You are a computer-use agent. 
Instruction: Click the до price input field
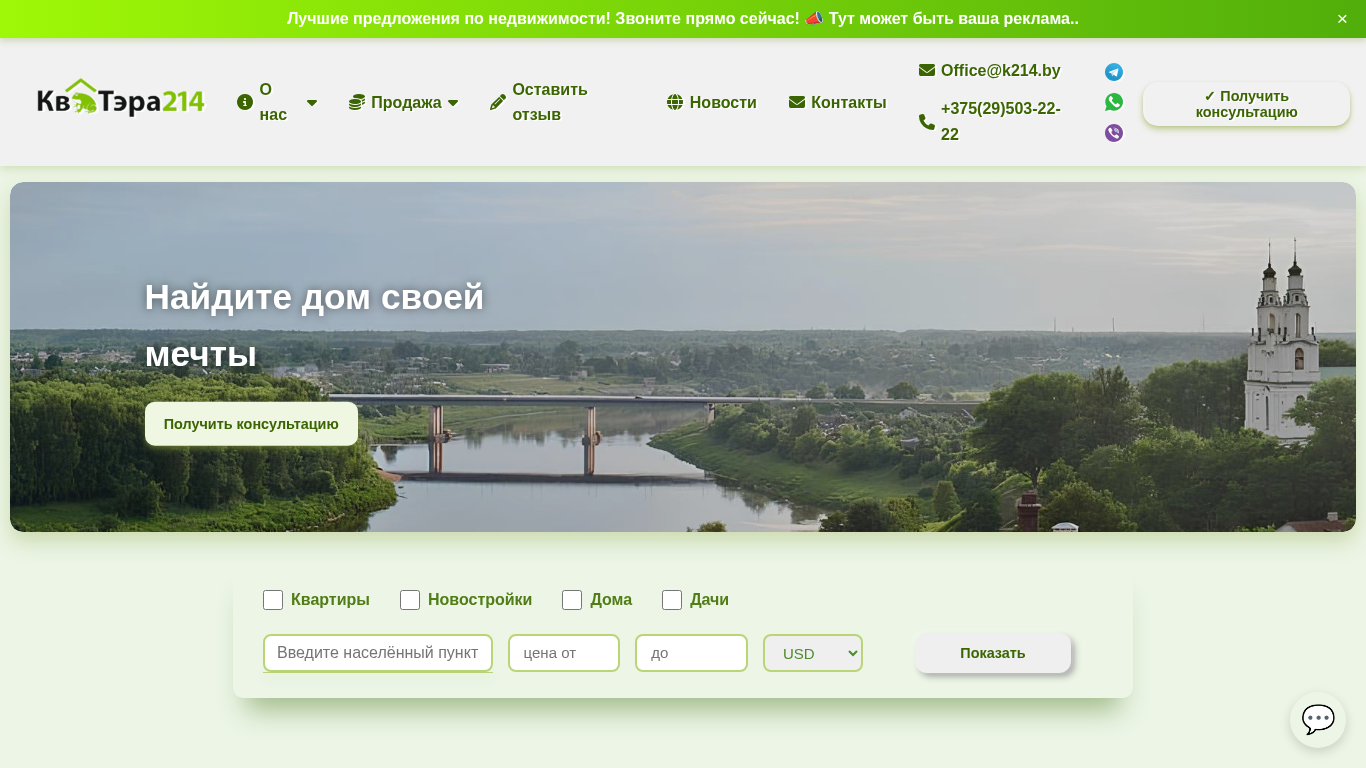691,653
